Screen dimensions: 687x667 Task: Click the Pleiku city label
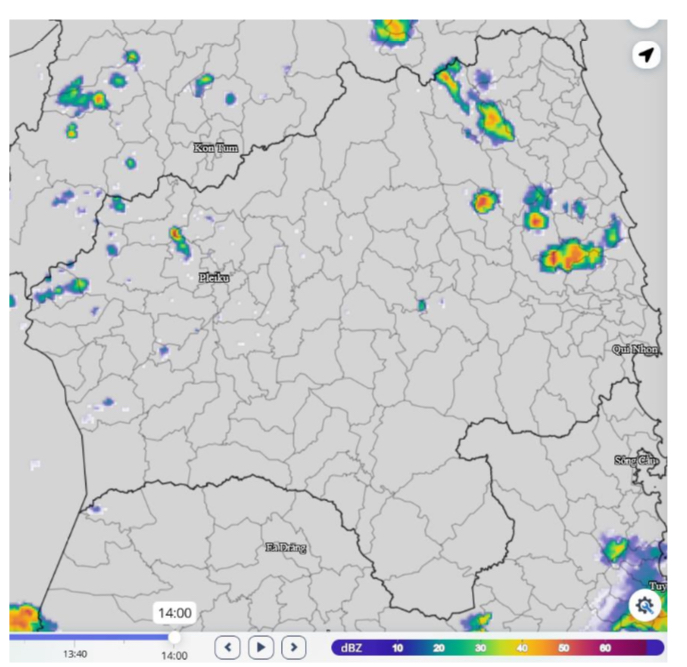click(214, 278)
